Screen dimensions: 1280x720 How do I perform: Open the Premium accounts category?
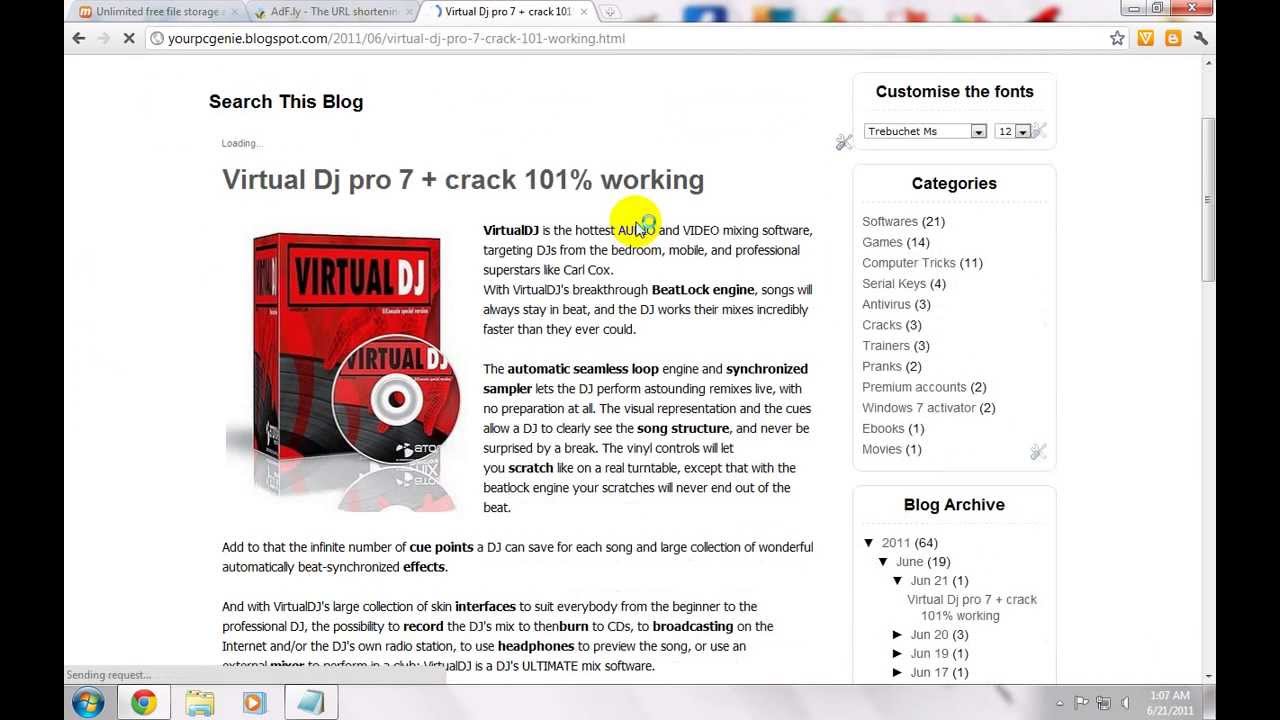click(x=914, y=387)
